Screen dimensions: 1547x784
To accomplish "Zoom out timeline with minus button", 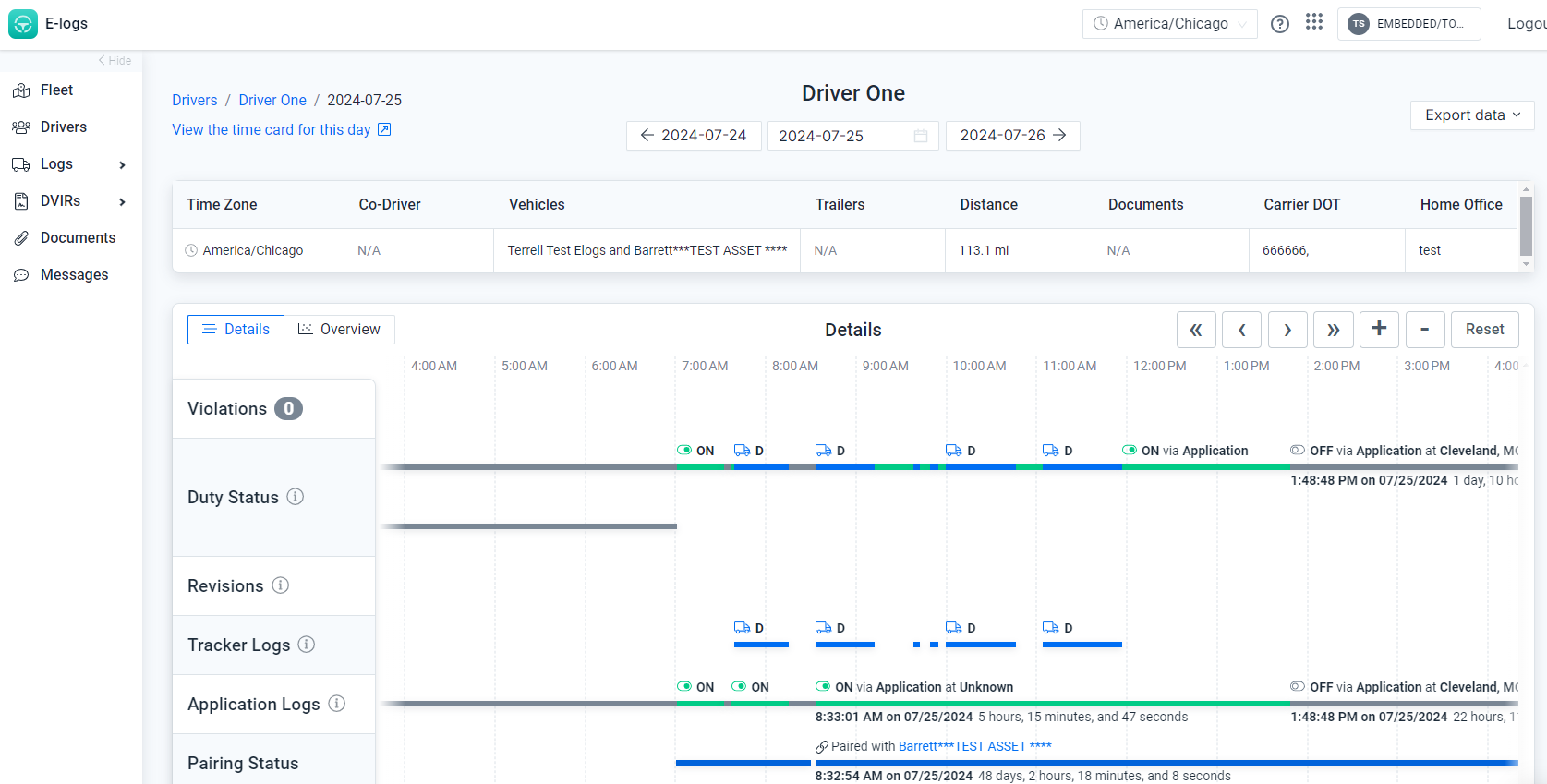I will click(x=1424, y=330).
